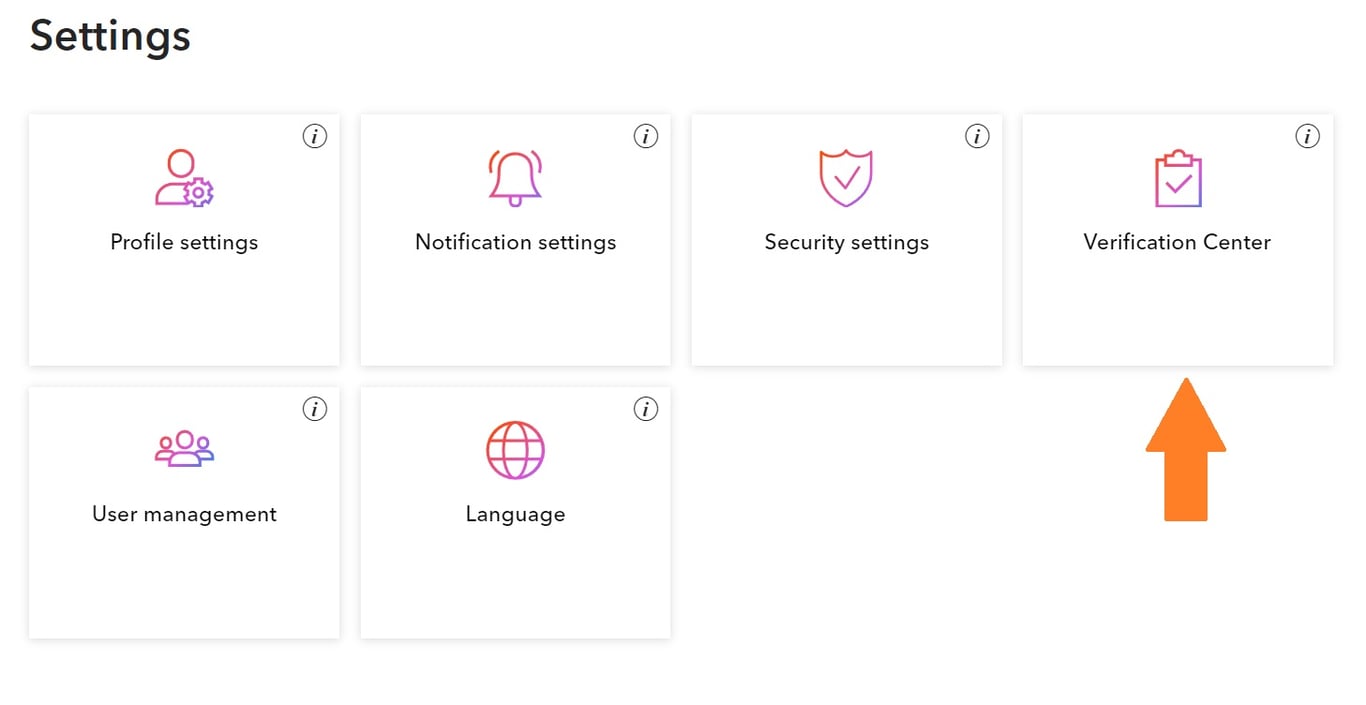Screen dimensions: 1366x705
Task: Click the Notification settings bell icon
Action: (x=515, y=177)
